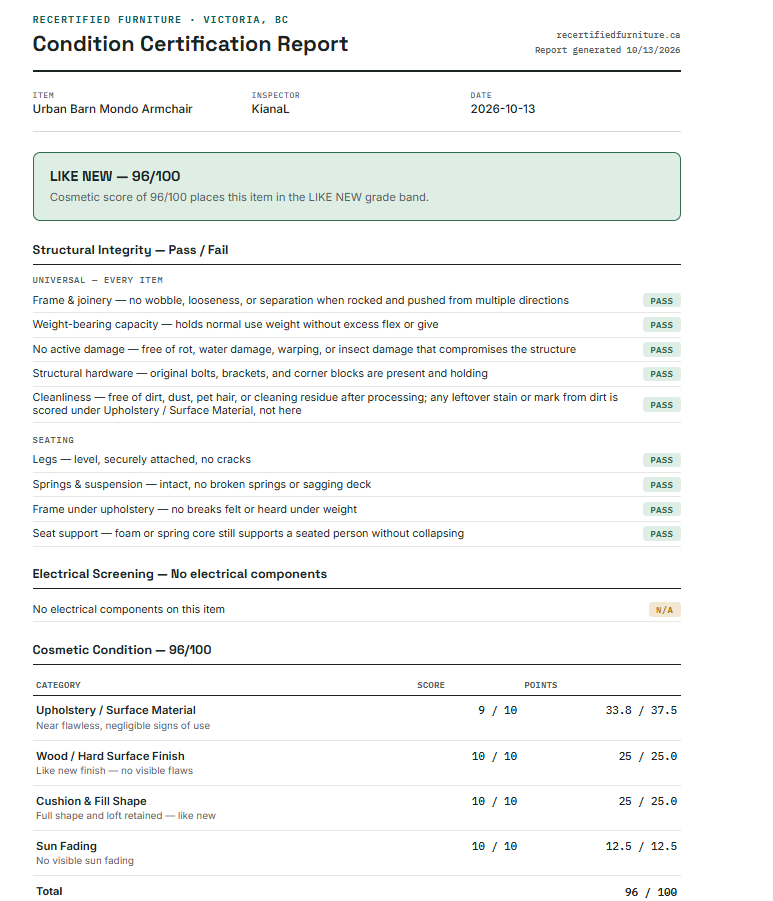Click the Wood / Hard Surface Finish category
Image resolution: width=773 pixels, height=901 pixels.
coord(110,756)
